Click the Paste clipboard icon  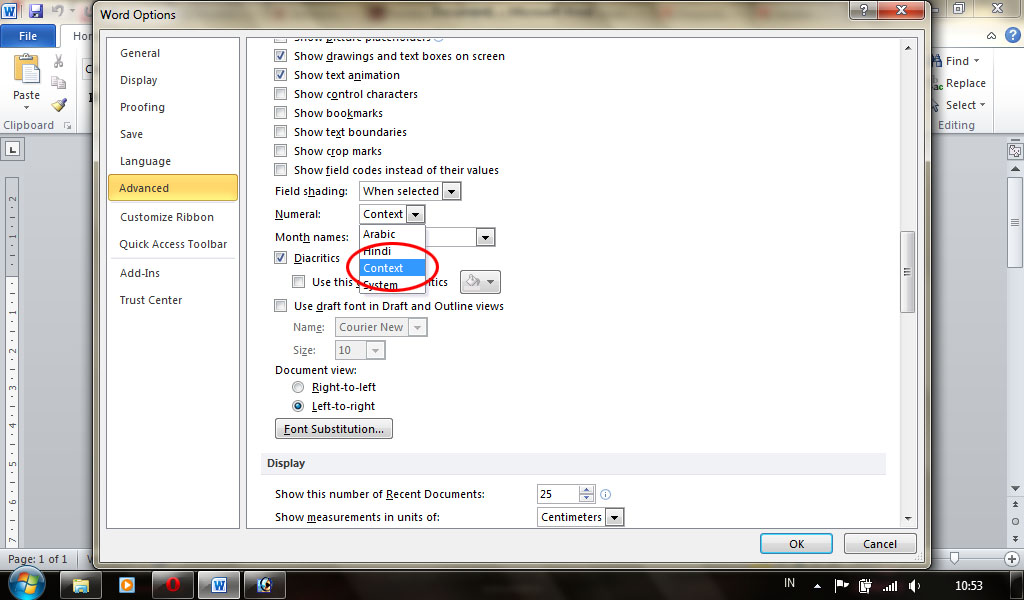coord(27,69)
